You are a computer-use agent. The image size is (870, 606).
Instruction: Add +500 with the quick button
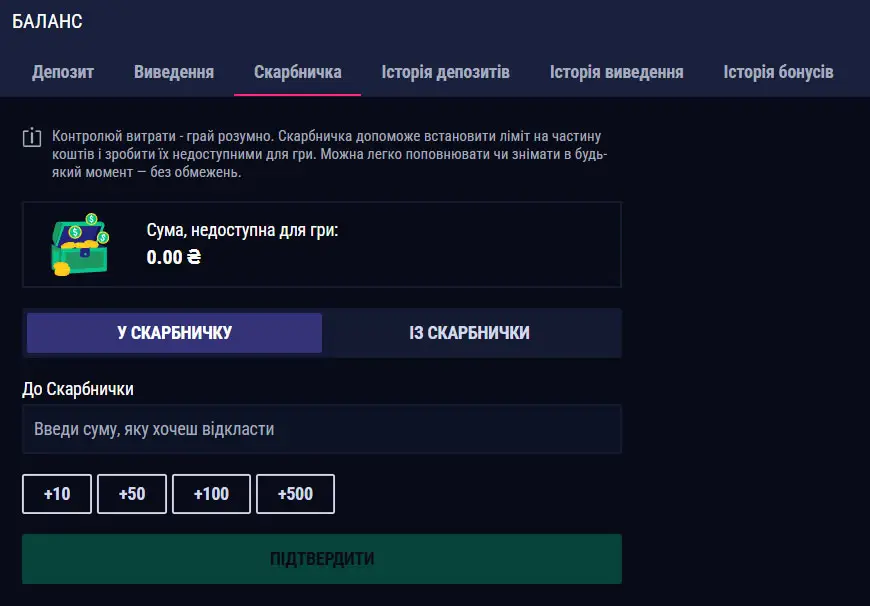click(295, 493)
